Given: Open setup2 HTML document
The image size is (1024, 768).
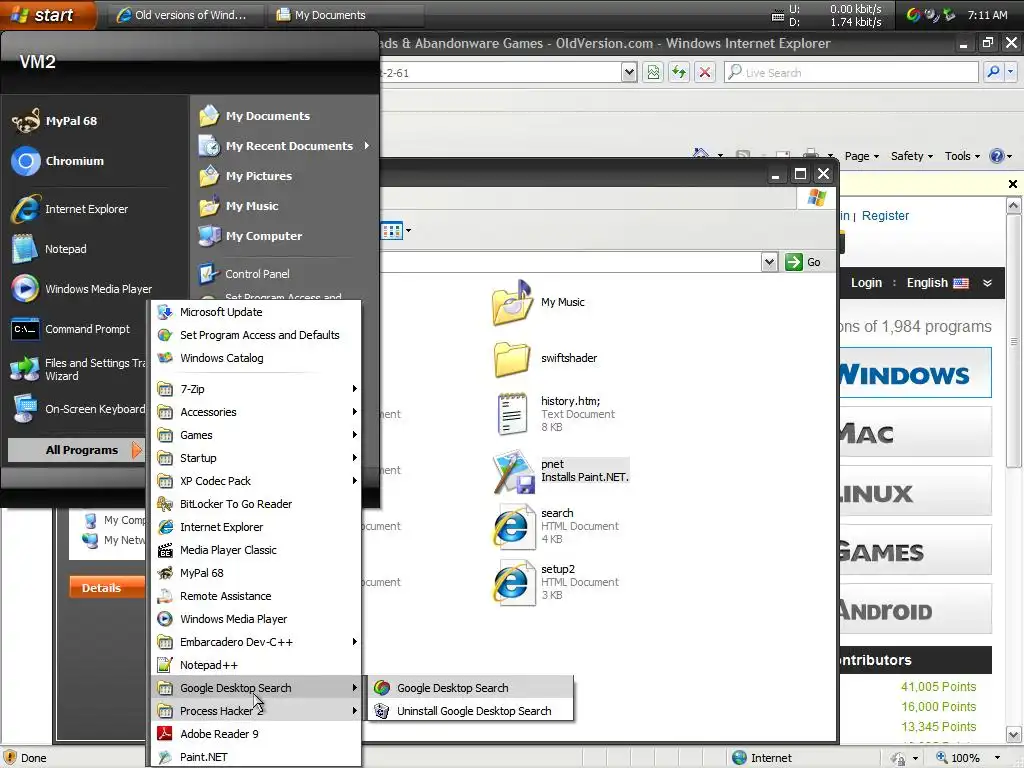Looking at the screenshot, I should click(x=555, y=583).
